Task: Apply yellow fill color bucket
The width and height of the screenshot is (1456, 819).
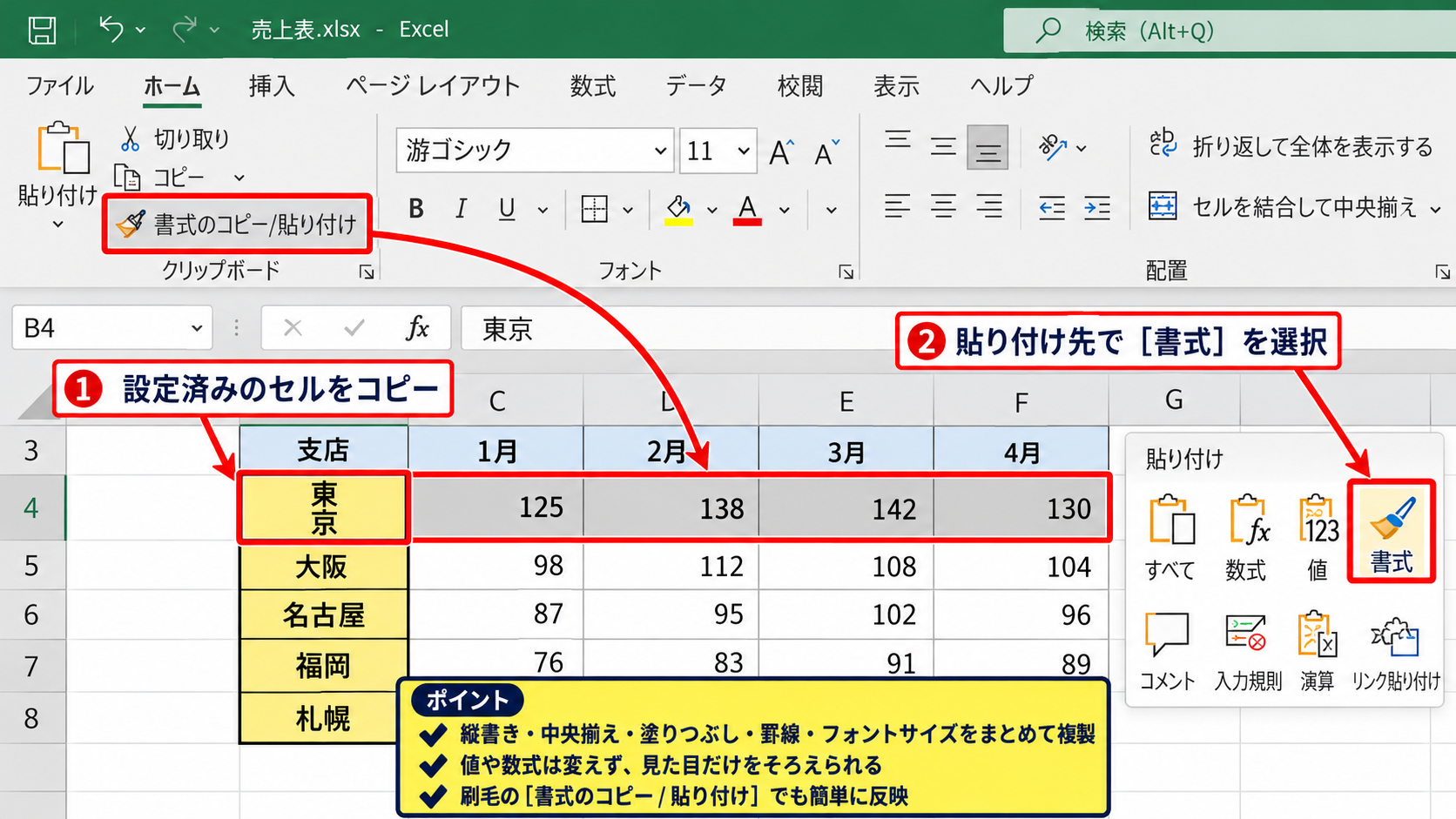Action: tap(678, 210)
